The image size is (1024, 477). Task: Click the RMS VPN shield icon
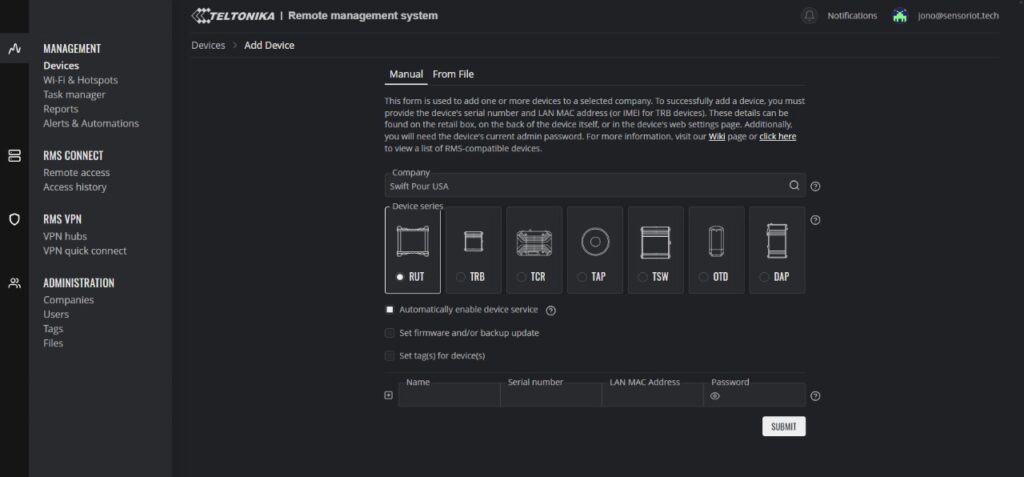click(x=14, y=219)
